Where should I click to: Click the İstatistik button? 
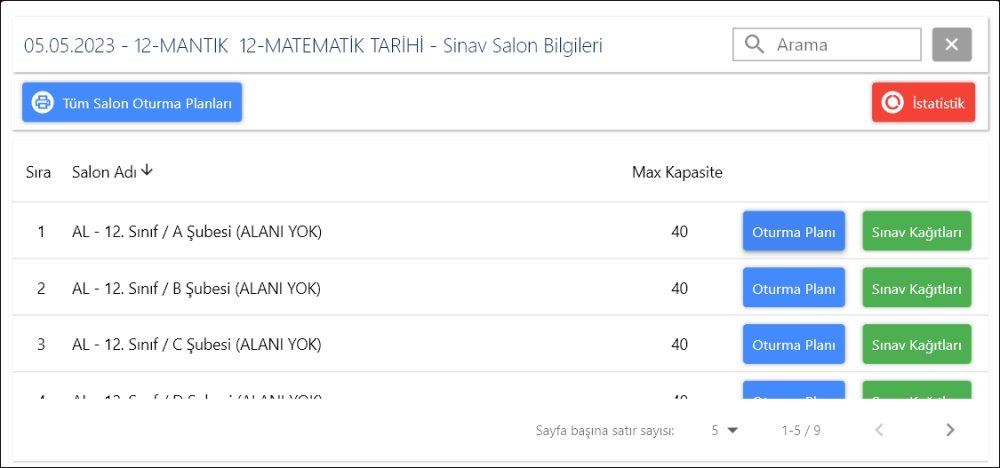coord(923,103)
